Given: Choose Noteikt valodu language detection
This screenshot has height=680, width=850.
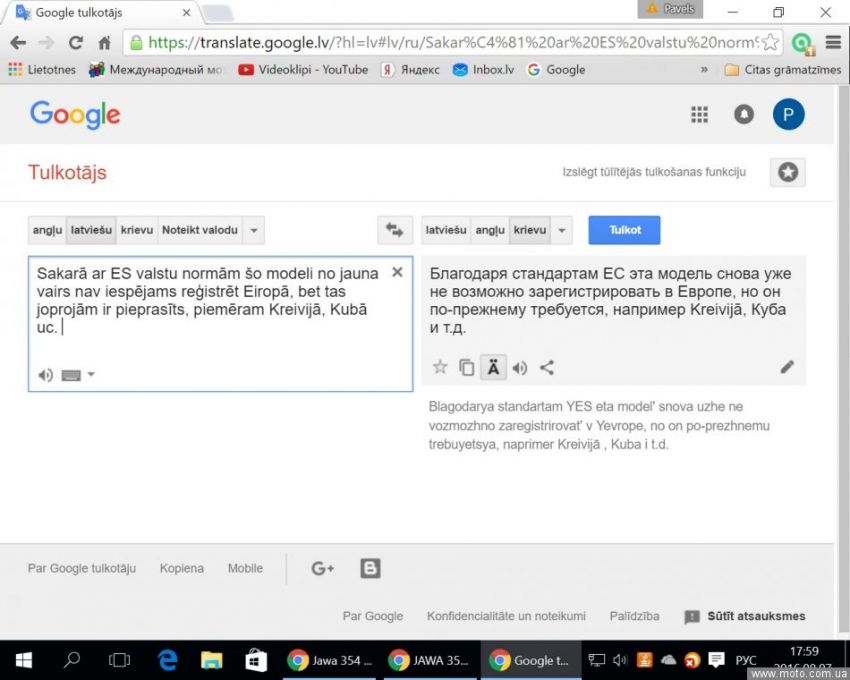Looking at the screenshot, I should click(199, 230).
